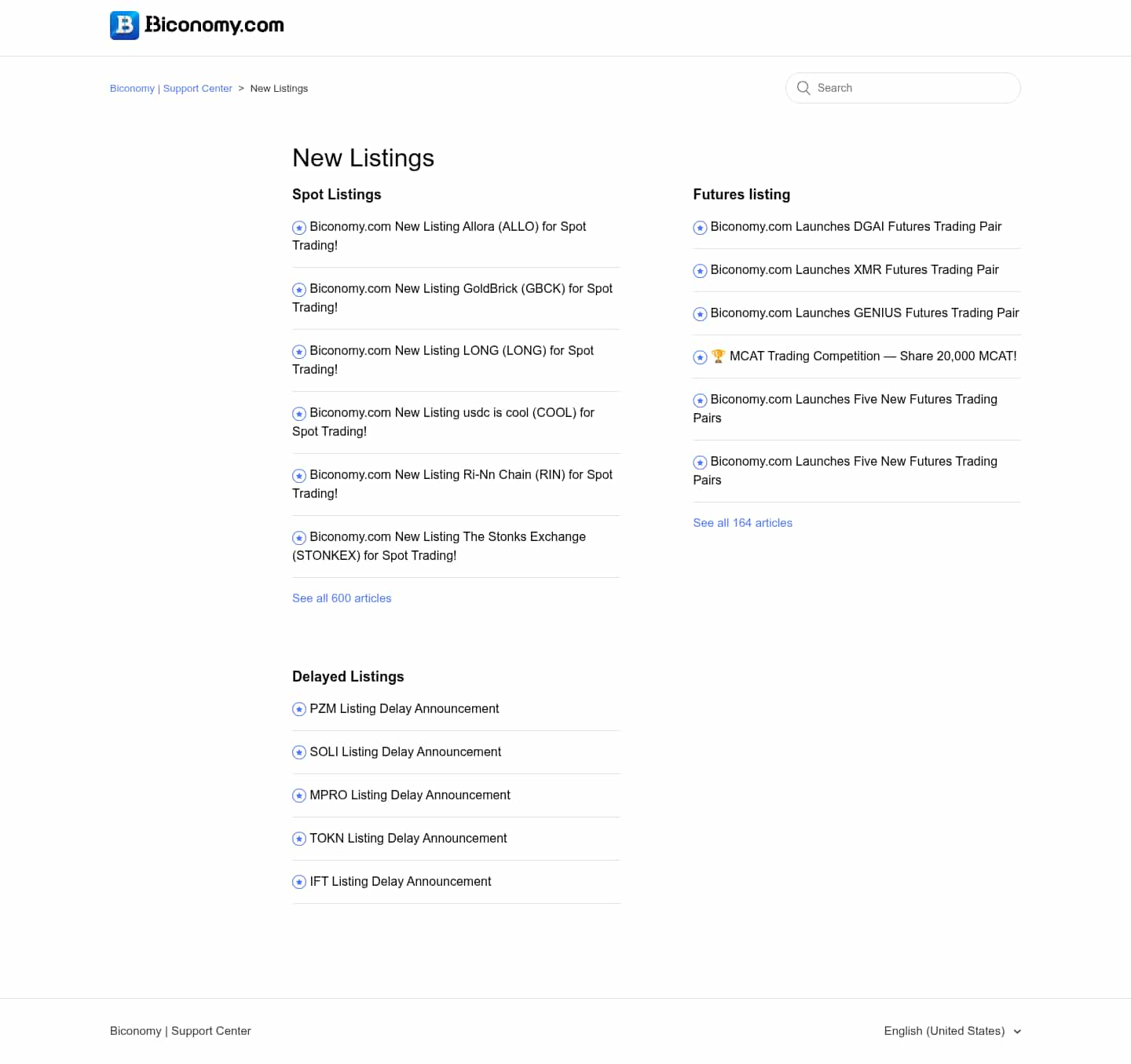
Task: Open Launches XMR Futures Trading Pair article
Action: click(855, 269)
